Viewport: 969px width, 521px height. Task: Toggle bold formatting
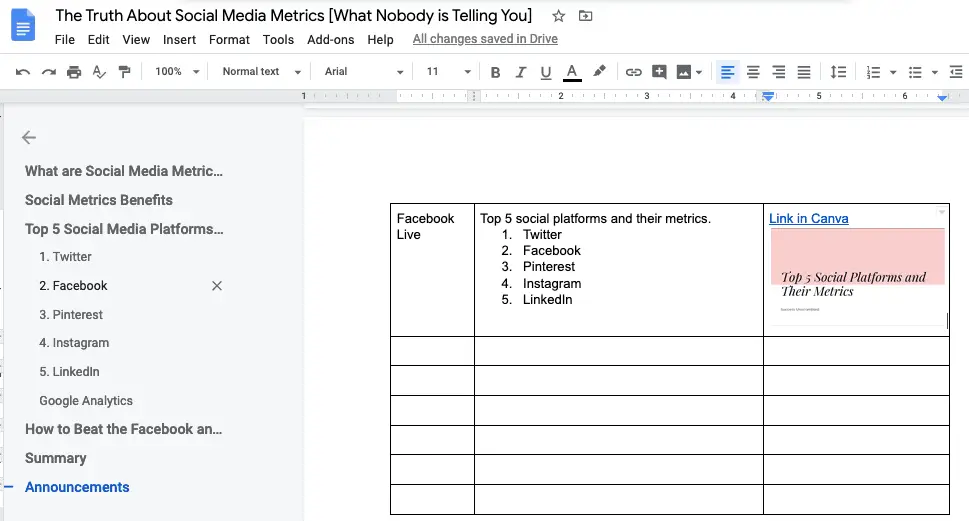tap(495, 72)
